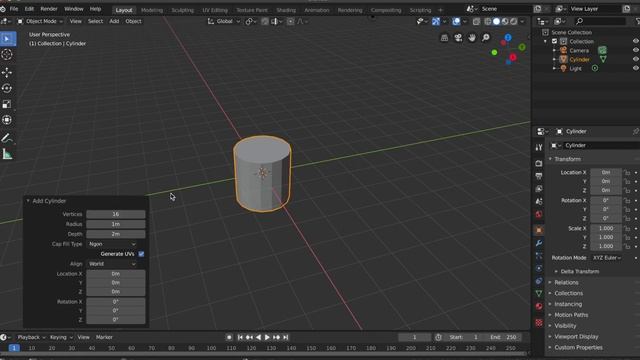640x360 pixels.
Task: Toggle the Collection exclude checkbox
Action: click(x=554, y=41)
